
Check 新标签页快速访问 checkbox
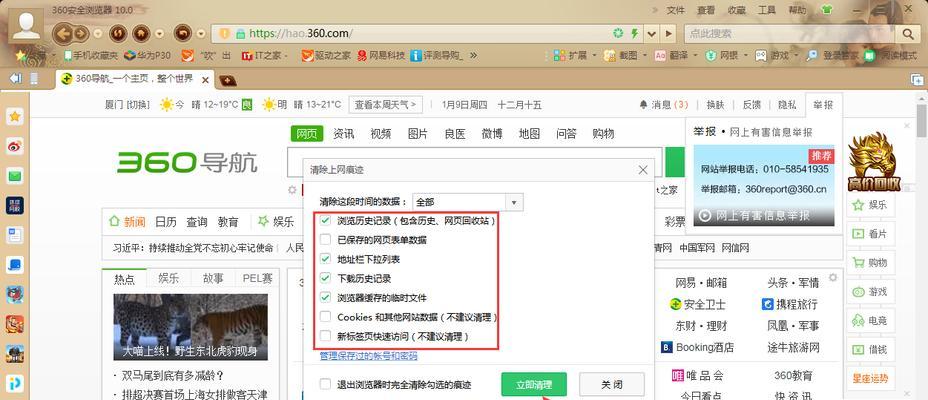325,336
